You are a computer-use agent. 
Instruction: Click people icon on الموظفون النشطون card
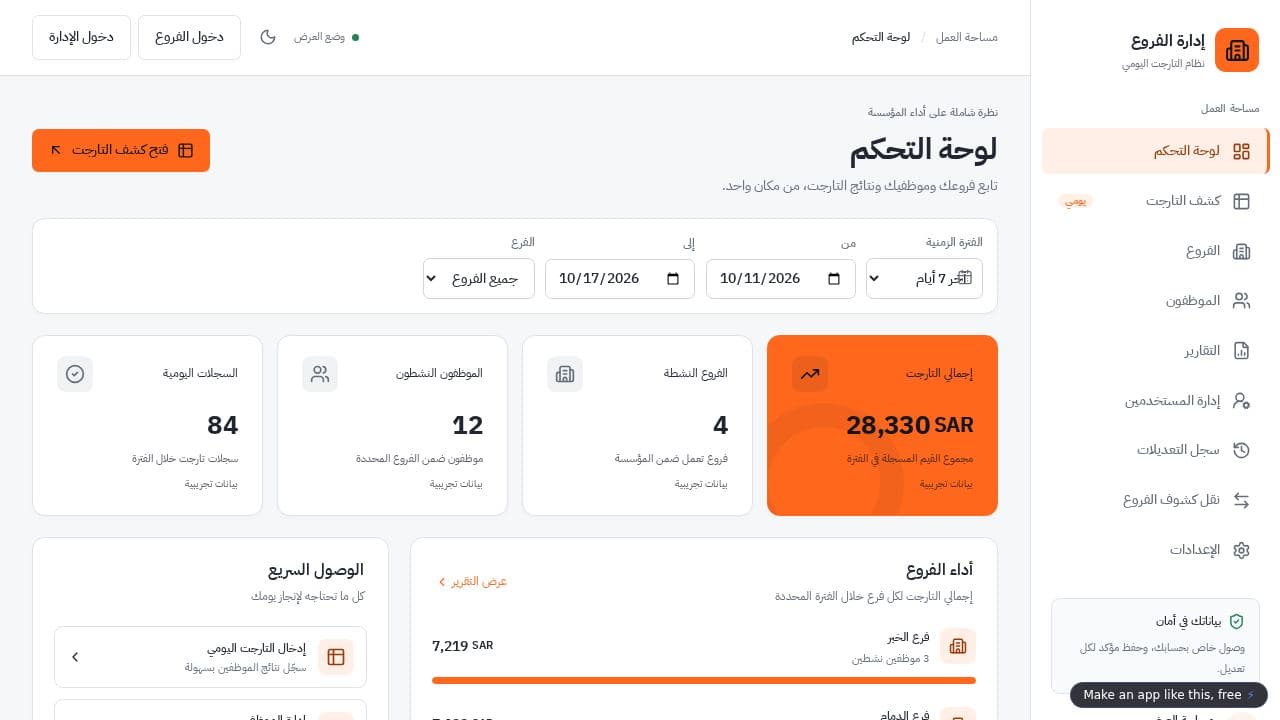[320, 374]
